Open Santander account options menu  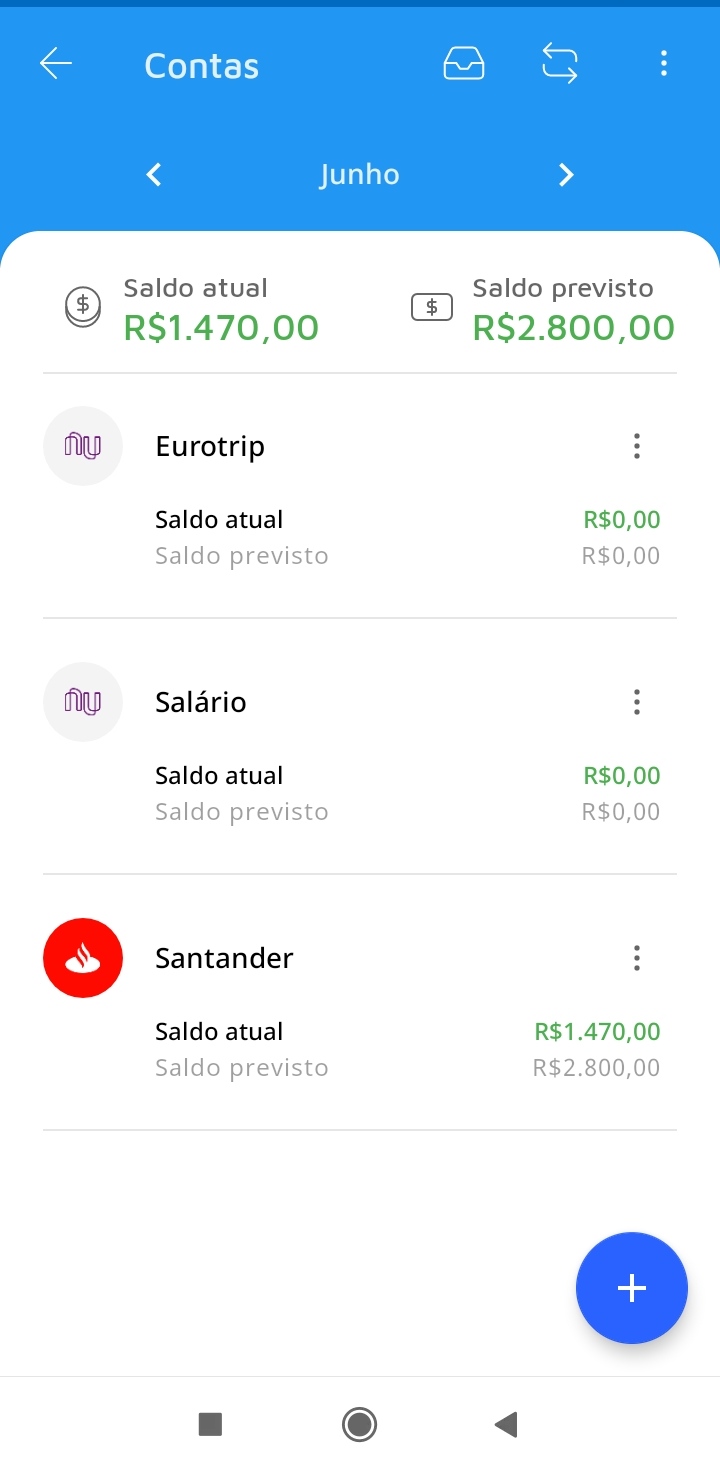tap(636, 958)
